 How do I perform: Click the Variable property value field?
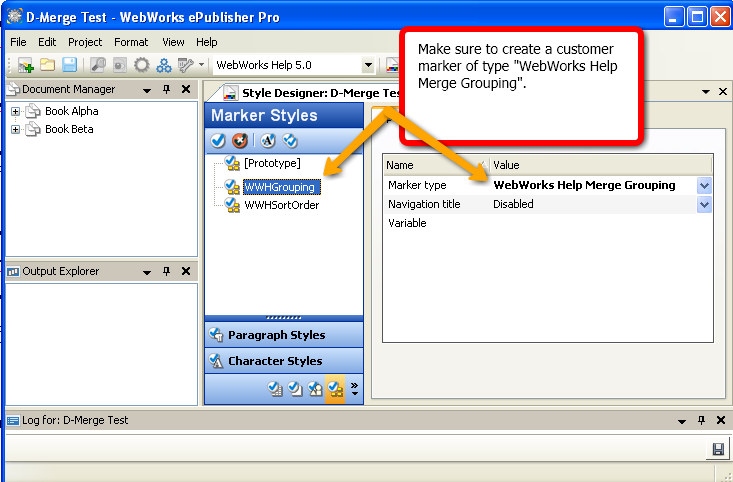point(600,223)
